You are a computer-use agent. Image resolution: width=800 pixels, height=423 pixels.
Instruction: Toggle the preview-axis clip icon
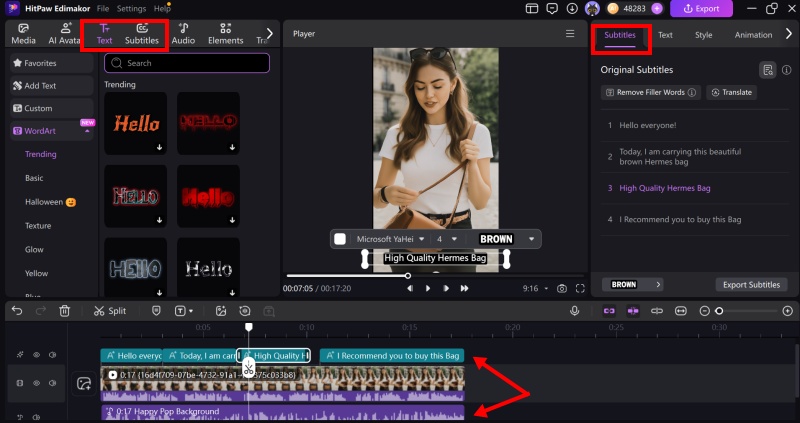pos(657,311)
